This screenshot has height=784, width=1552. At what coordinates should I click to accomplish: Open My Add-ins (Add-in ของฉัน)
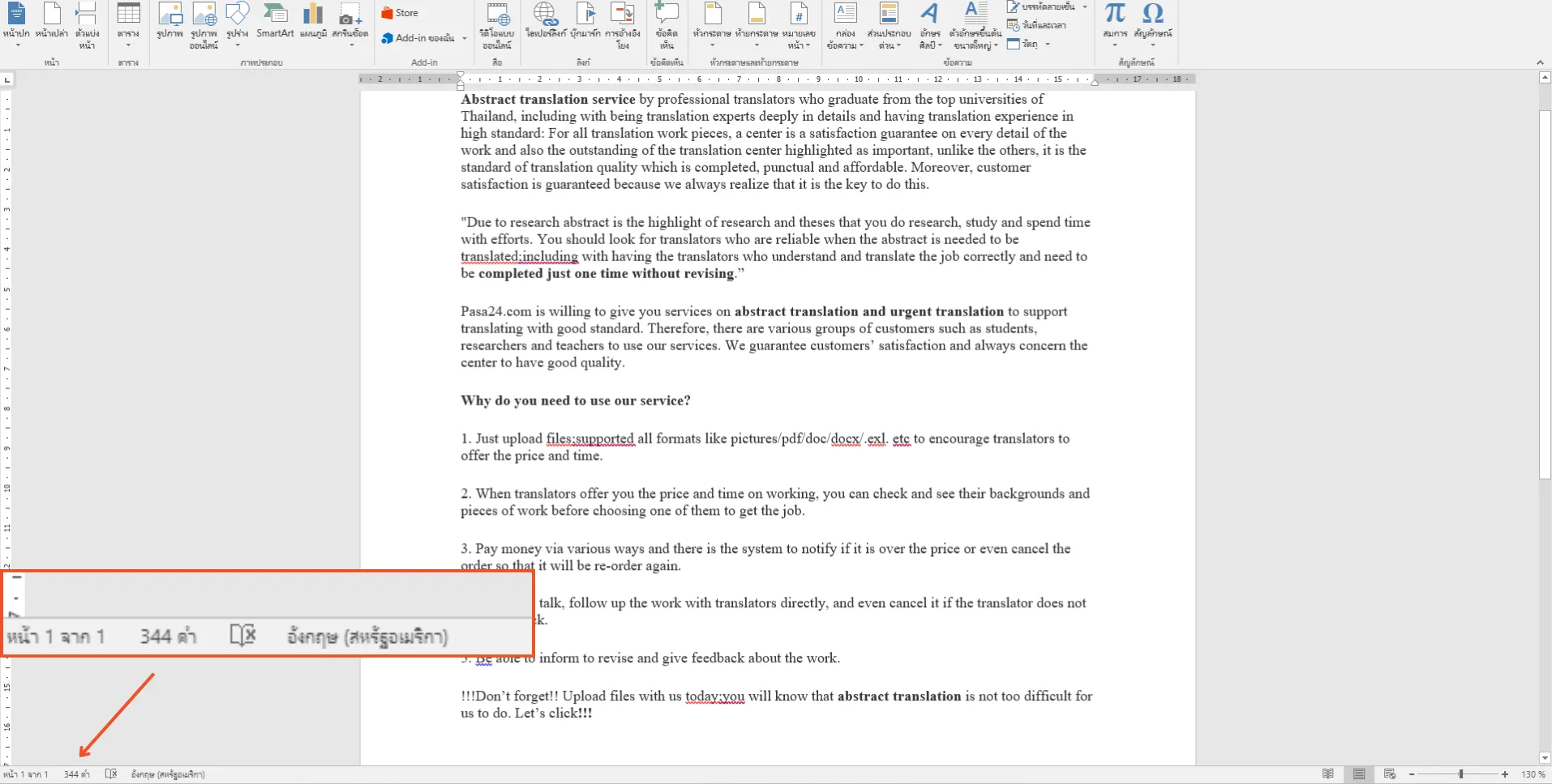(418, 38)
